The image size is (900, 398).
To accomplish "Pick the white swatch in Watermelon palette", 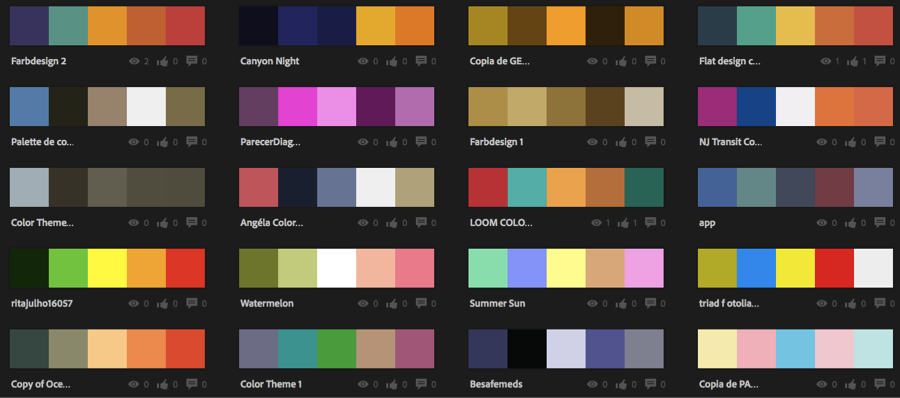I will [336, 268].
